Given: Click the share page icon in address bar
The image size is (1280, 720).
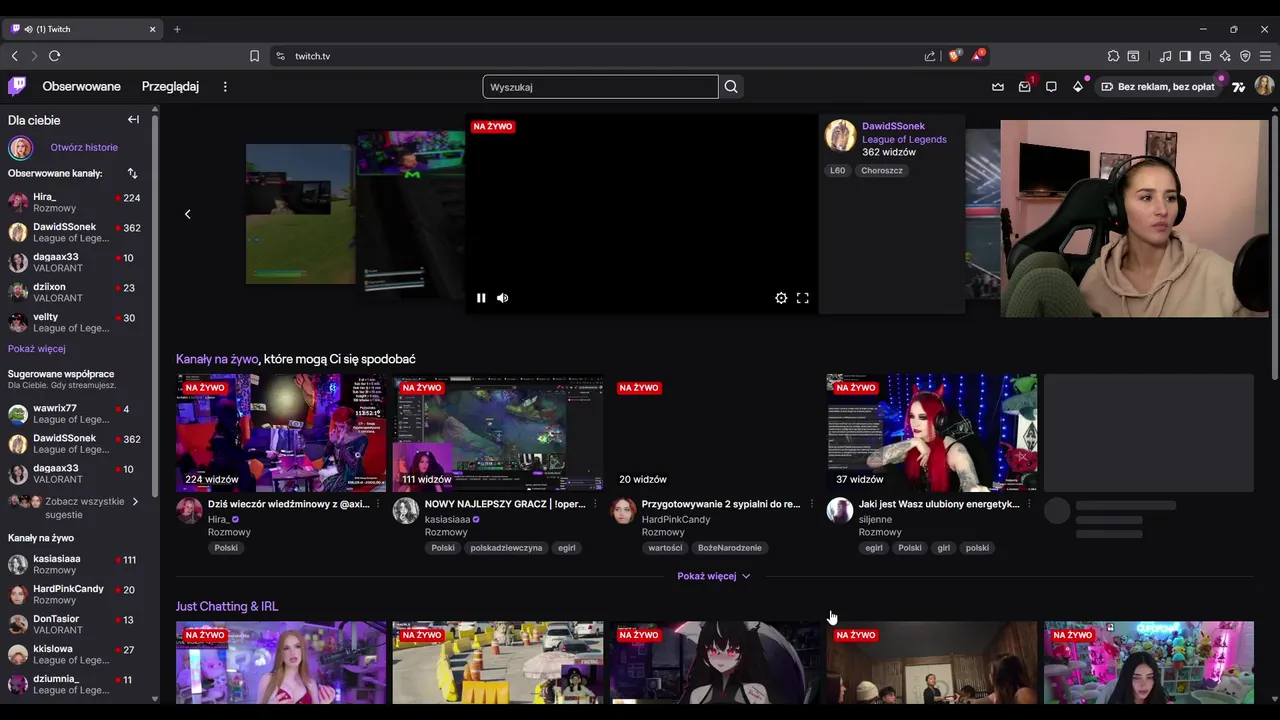Looking at the screenshot, I should (930, 56).
